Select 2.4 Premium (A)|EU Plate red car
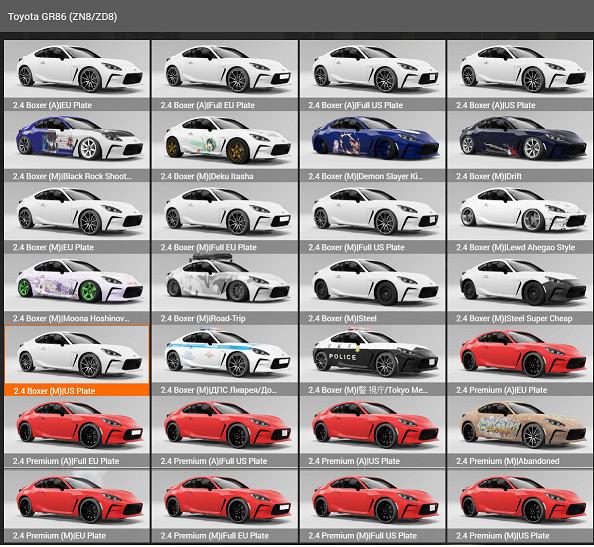Viewport: 594px width, 547px height. click(x=520, y=360)
